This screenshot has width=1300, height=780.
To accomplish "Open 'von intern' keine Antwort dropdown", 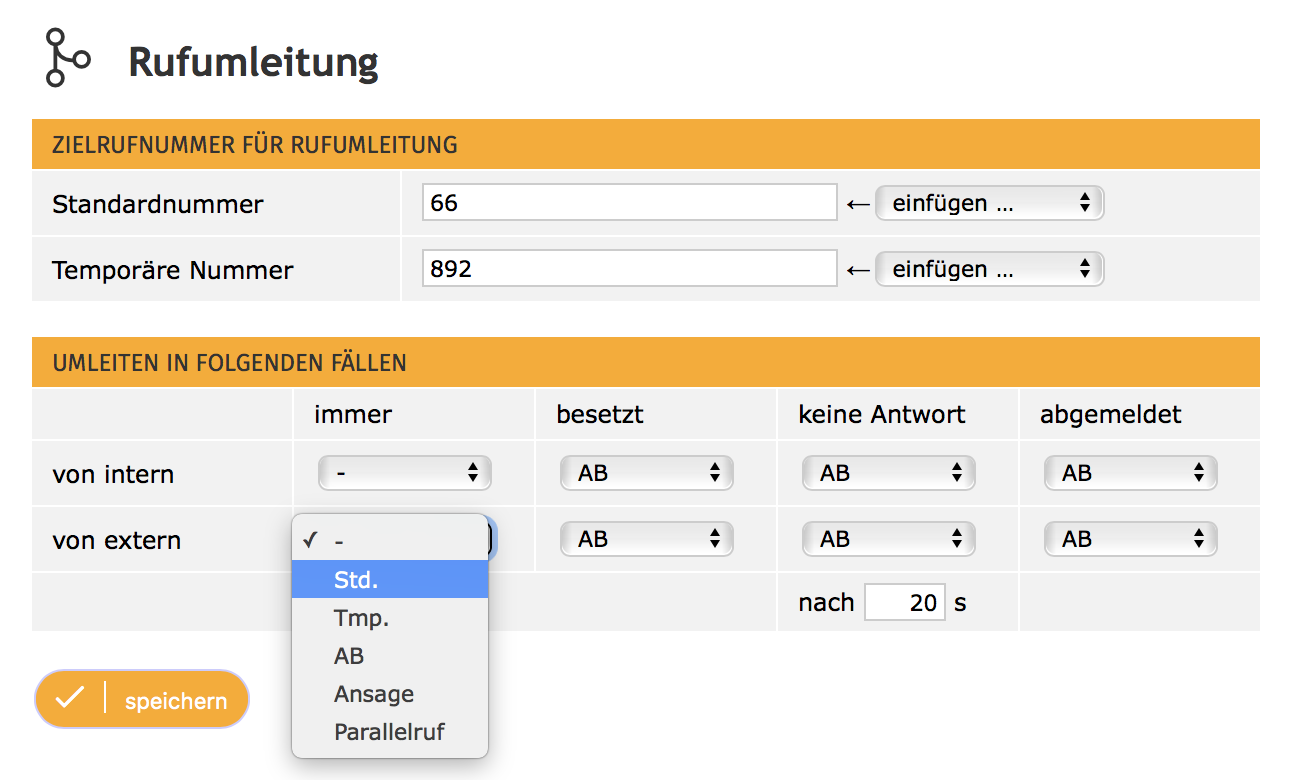I will coord(889,473).
